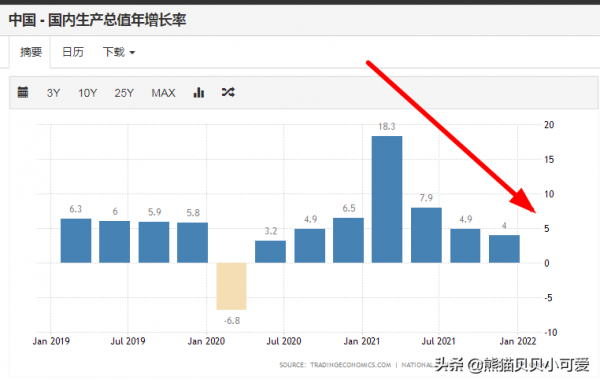This screenshot has width=600, height=383.
Task: Open the 摘要 tab
Action: [x=31, y=52]
